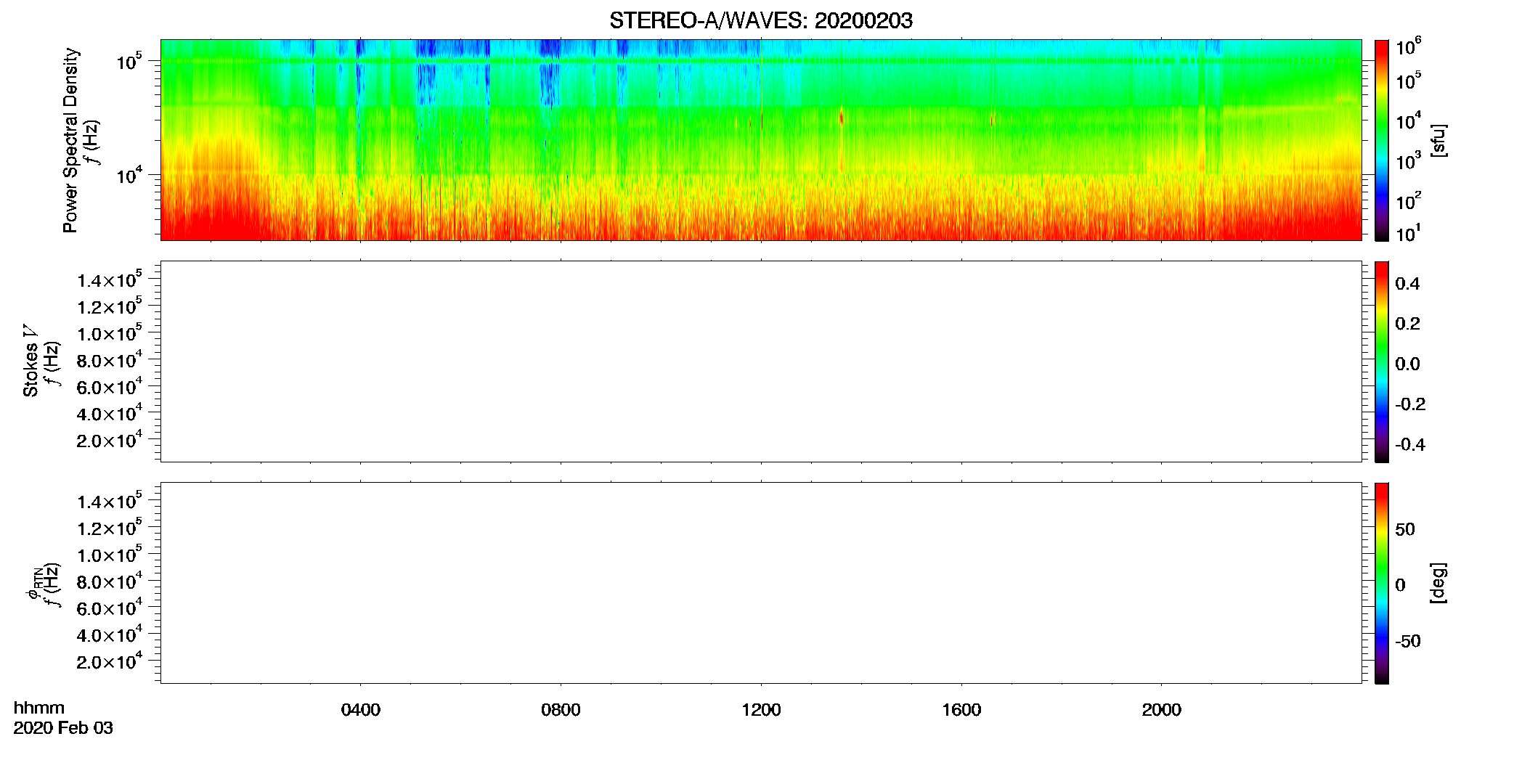
Task: Click the 1600 time tick label
Action: [961, 710]
